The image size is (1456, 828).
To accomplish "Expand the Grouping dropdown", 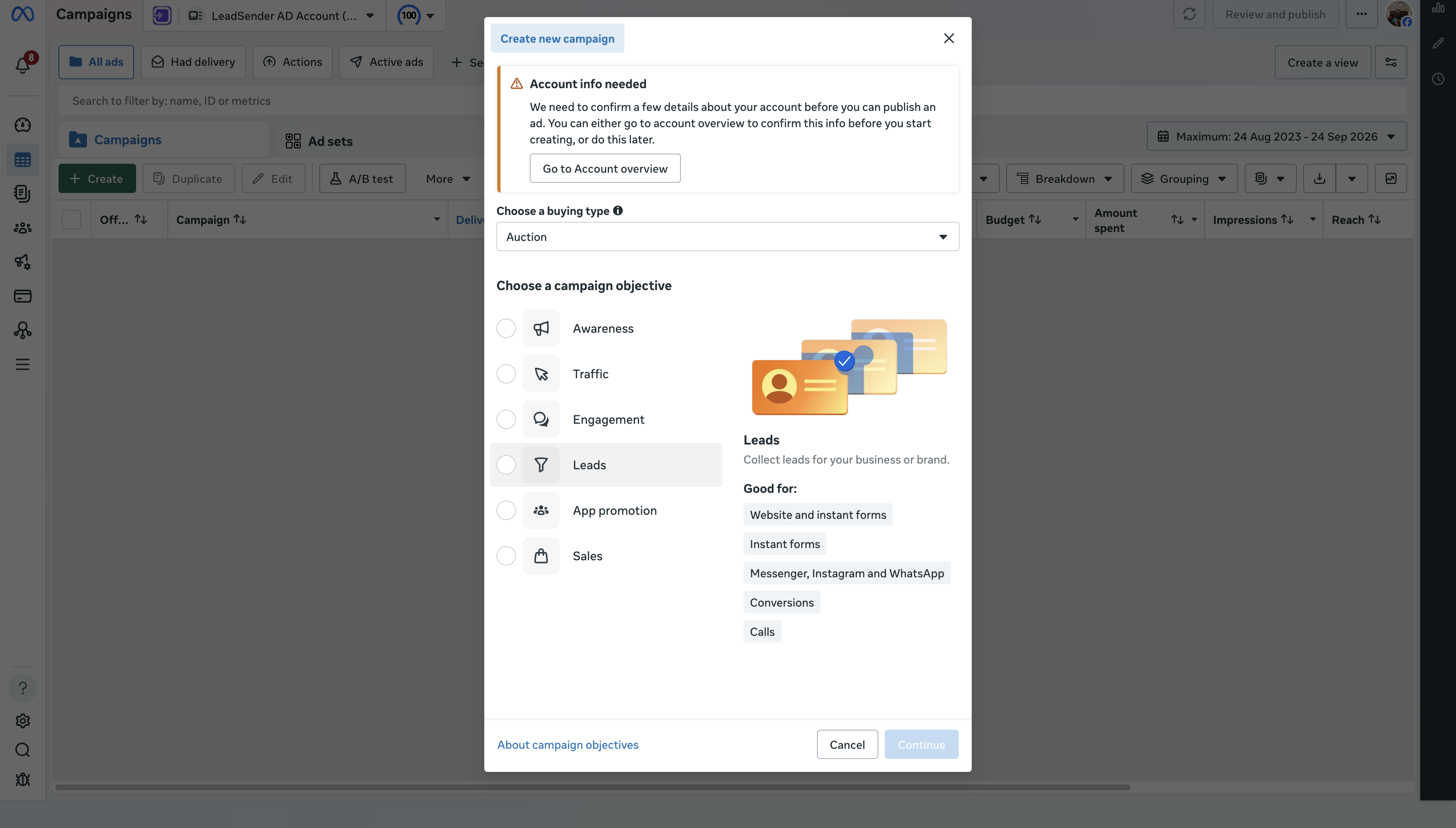I will point(1184,179).
